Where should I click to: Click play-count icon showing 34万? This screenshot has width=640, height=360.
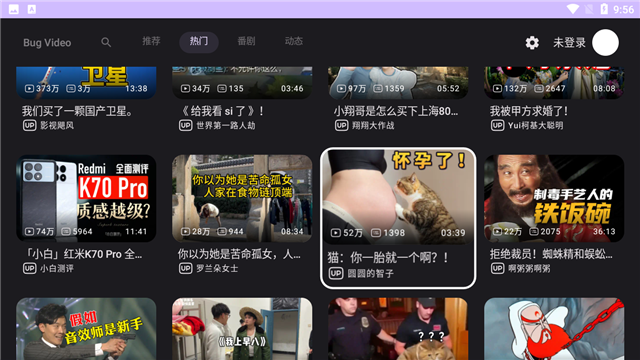[185, 88]
